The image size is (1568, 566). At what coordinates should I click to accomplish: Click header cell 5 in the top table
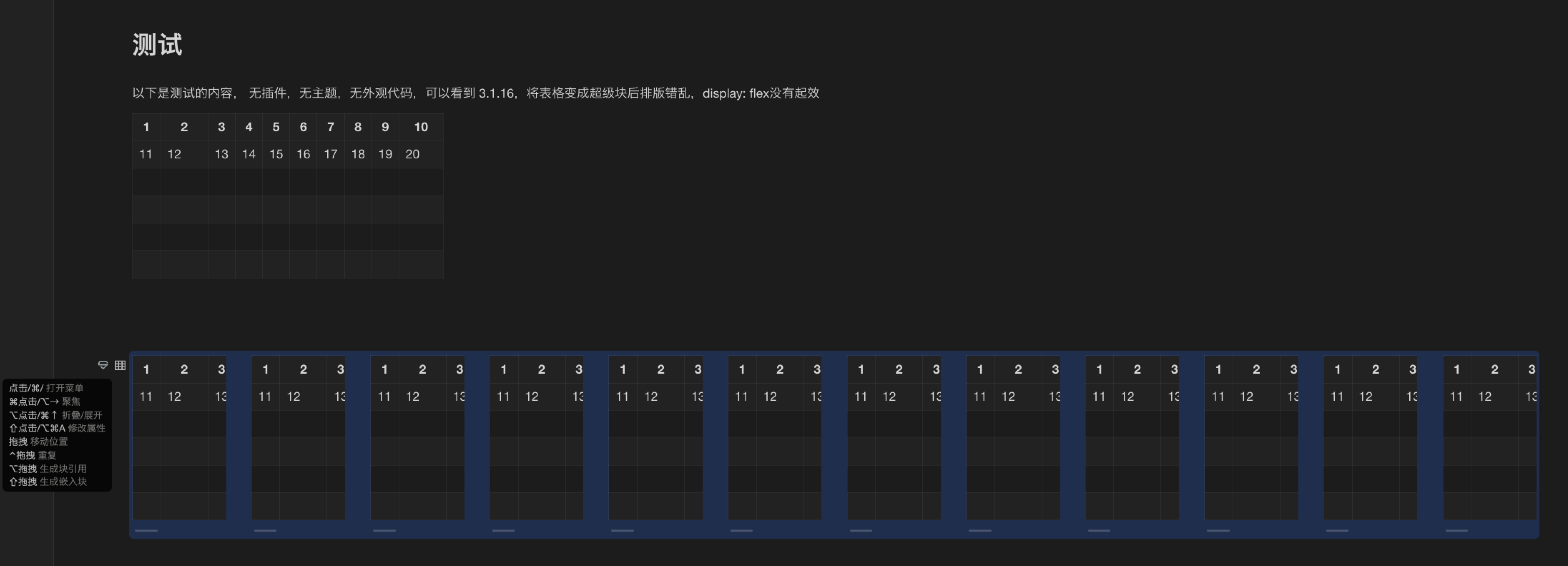(x=276, y=127)
